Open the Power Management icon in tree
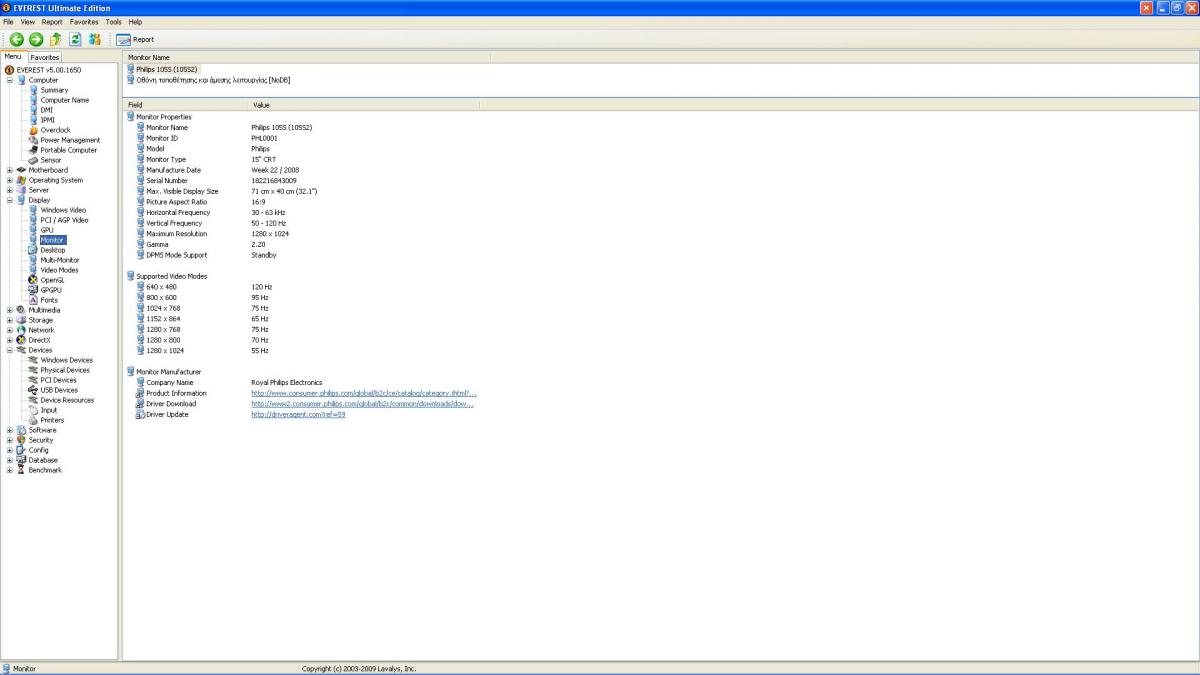Viewport: 1200px width, 675px height. [x=33, y=140]
